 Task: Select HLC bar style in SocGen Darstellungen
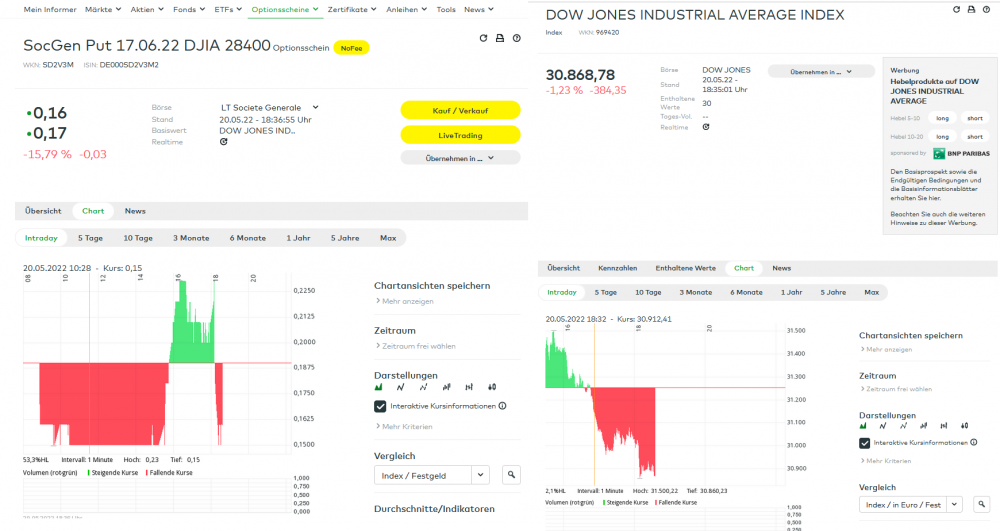pyautogui.click(x=469, y=387)
